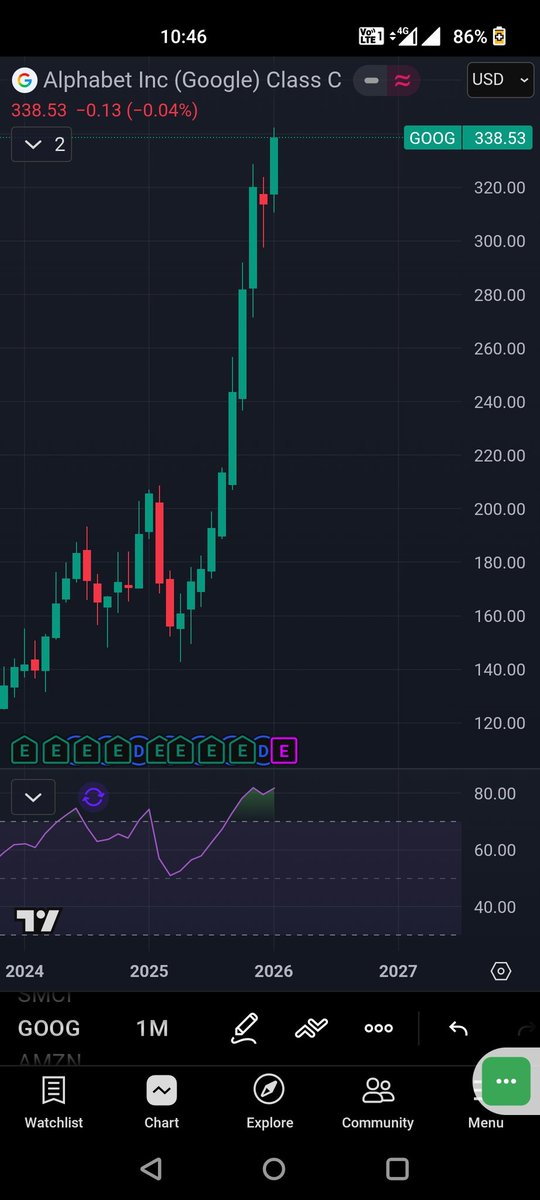Tap the 140.00 price axis label
Screen dimensions: 540x1200
pos(500,670)
